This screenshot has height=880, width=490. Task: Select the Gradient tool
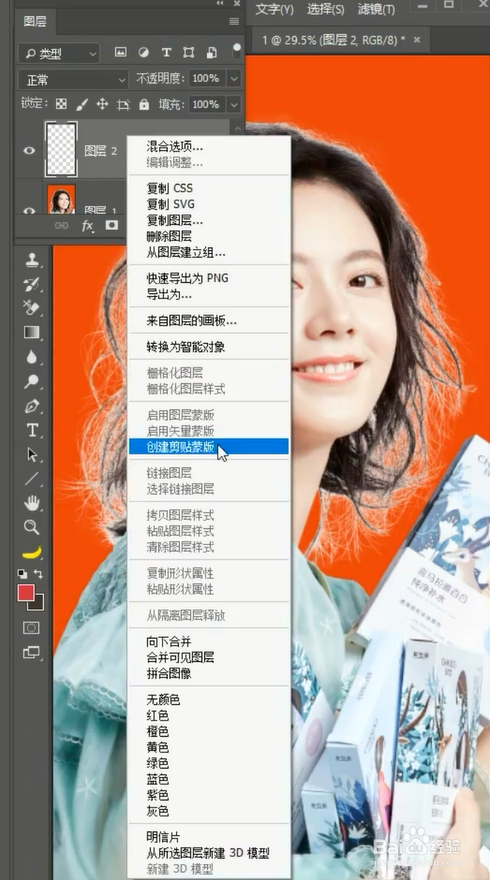click(x=32, y=332)
